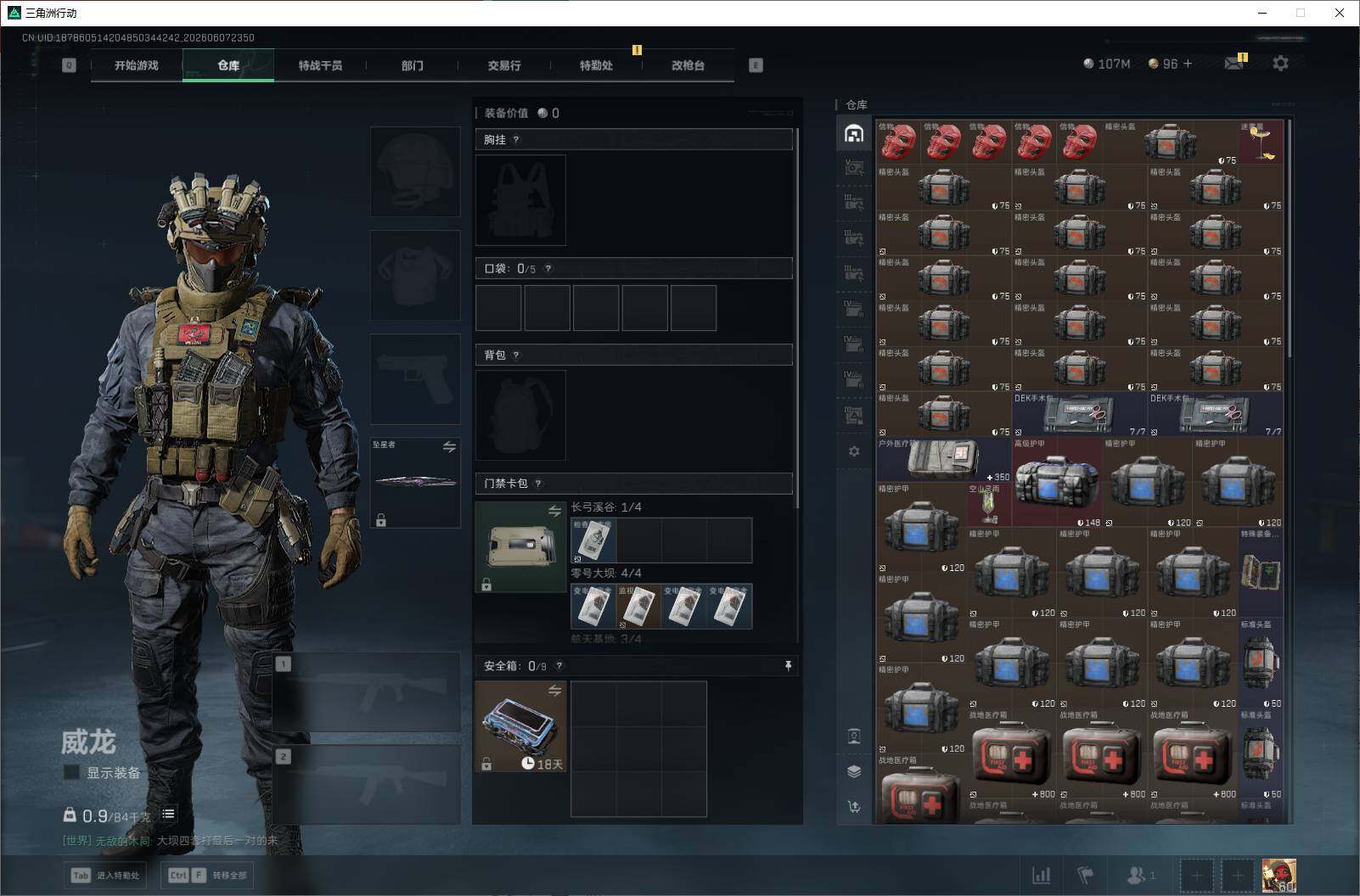Screen dimensions: 1360x896
Task: Open the 交易行 tab
Action: tap(504, 65)
